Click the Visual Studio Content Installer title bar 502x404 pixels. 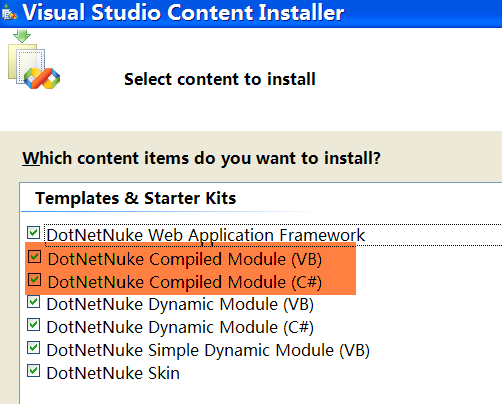coord(251,13)
